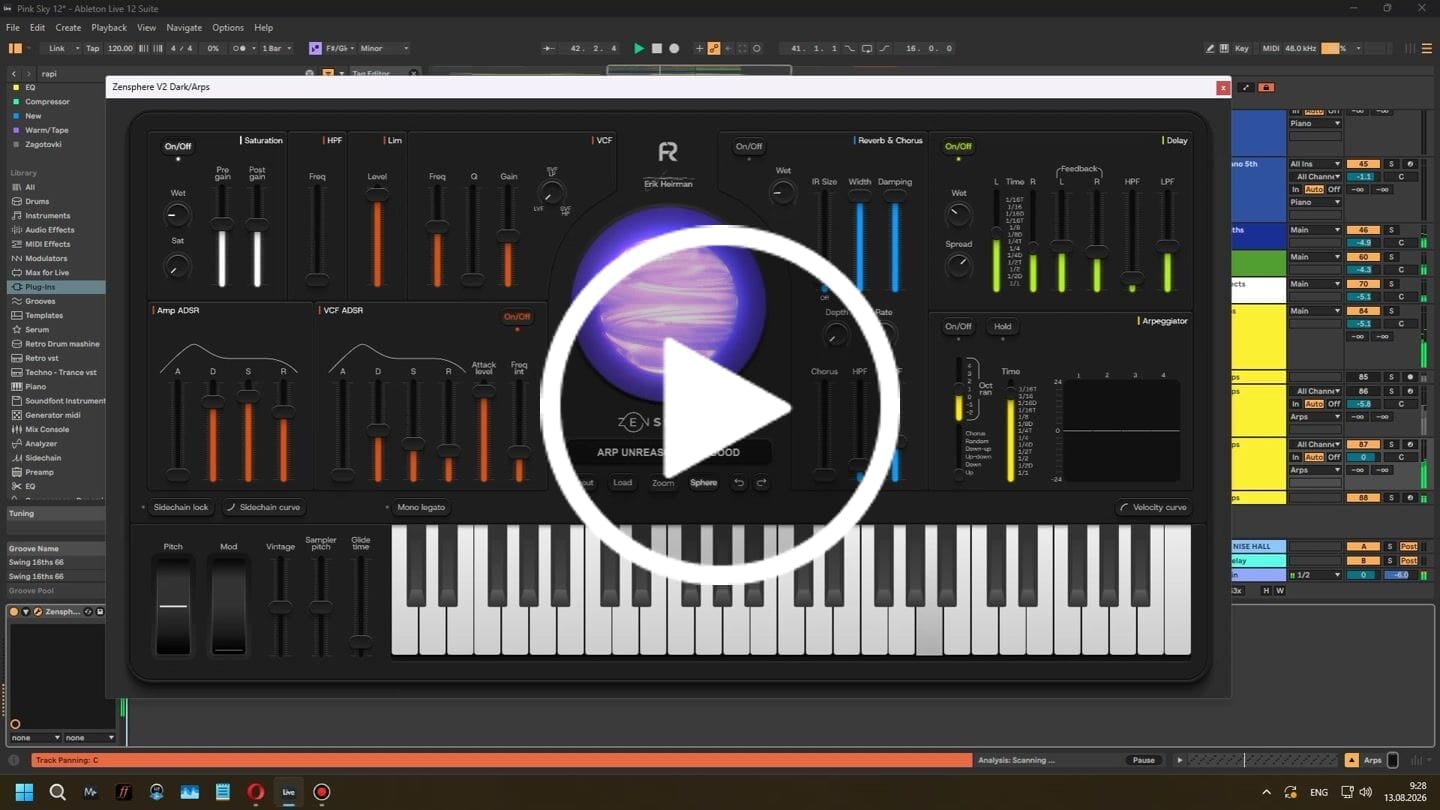
Task: Toggle the computer MIDI keyboard icon
Action: pos(1224,48)
